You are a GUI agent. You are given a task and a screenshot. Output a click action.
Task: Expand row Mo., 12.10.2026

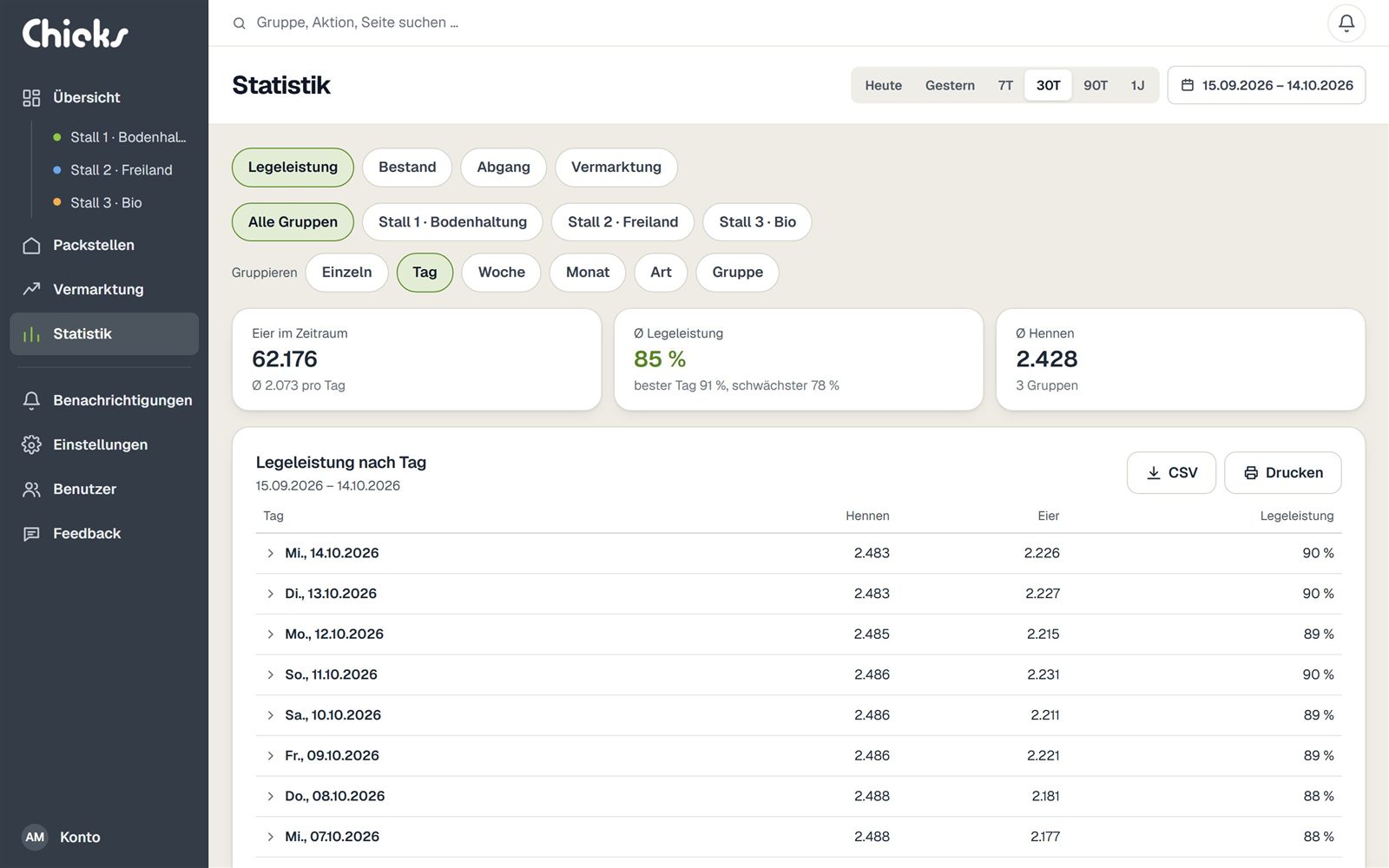coord(270,635)
